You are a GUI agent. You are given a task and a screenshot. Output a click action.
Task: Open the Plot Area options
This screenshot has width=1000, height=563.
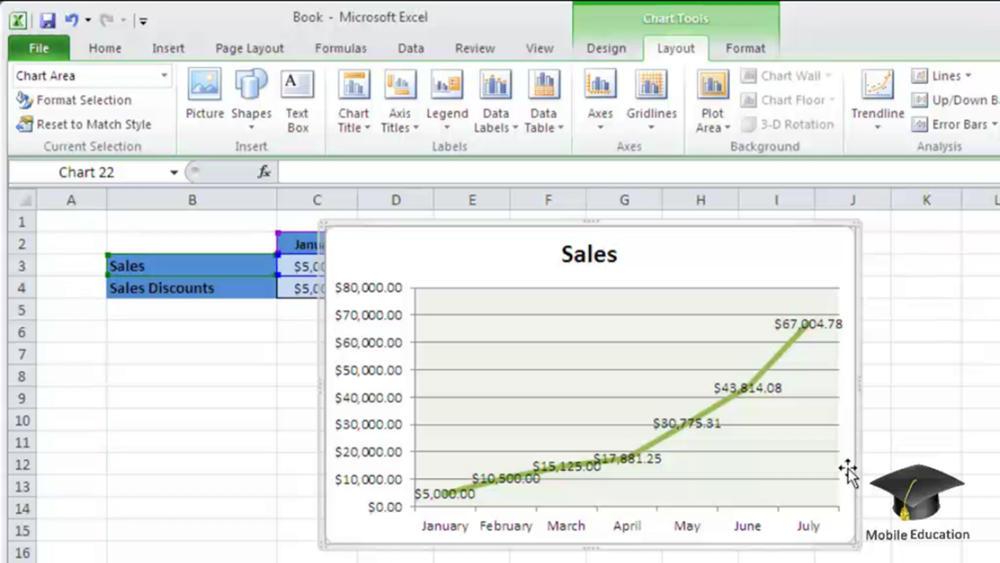click(x=712, y=102)
